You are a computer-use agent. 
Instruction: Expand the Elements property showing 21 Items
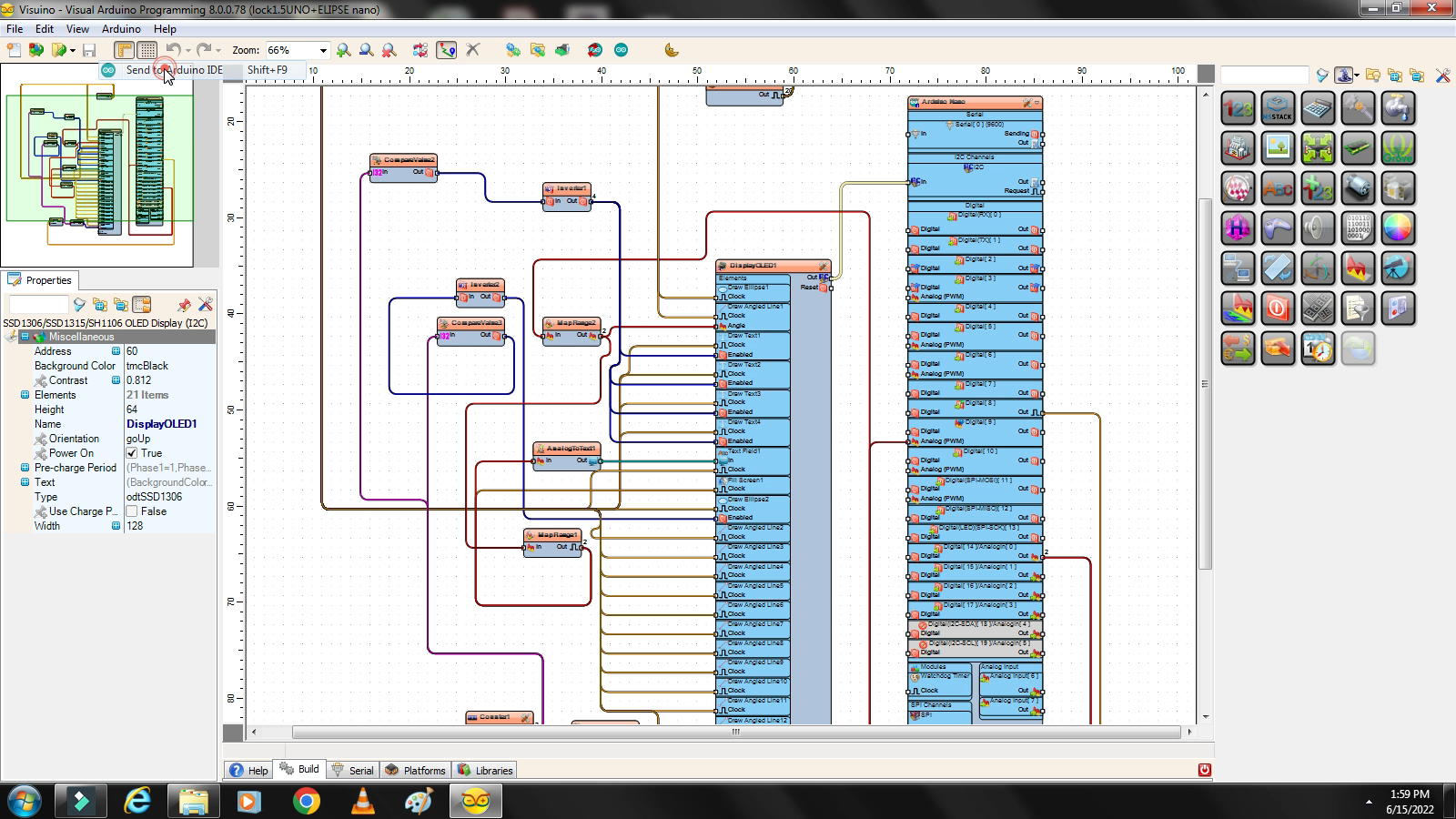[25, 395]
